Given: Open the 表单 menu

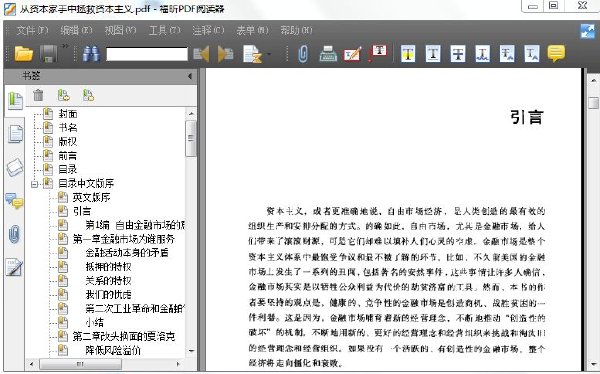Looking at the screenshot, I should click(252, 30).
